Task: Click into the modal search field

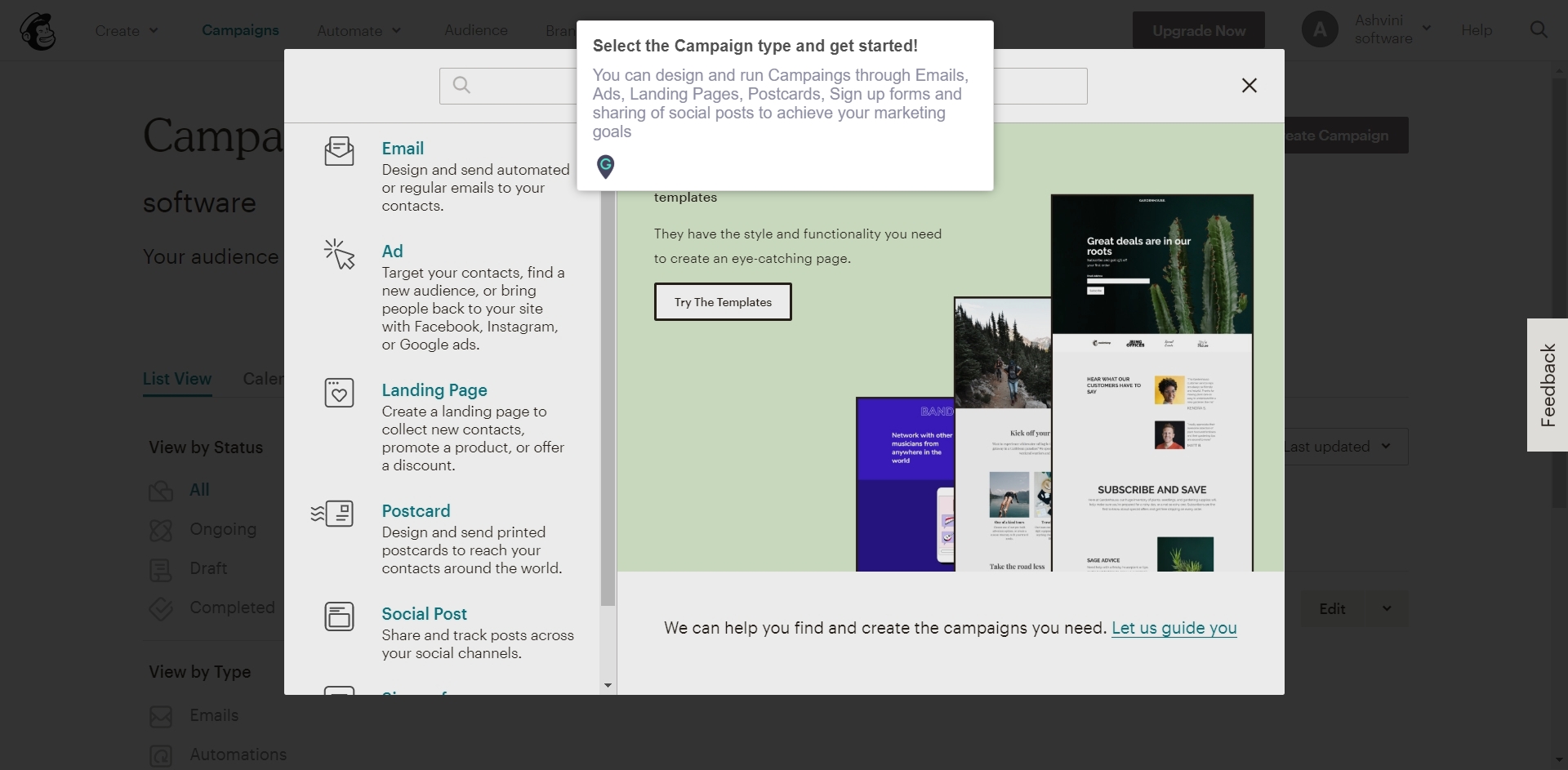Action: click(x=763, y=86)
